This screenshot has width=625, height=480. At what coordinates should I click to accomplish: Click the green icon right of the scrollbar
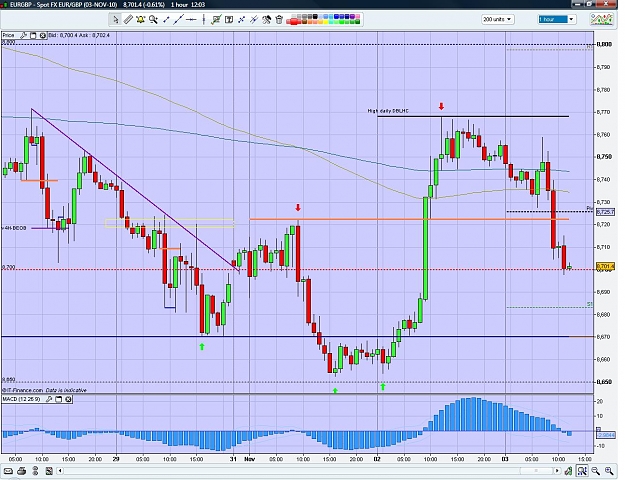point(568,471)
